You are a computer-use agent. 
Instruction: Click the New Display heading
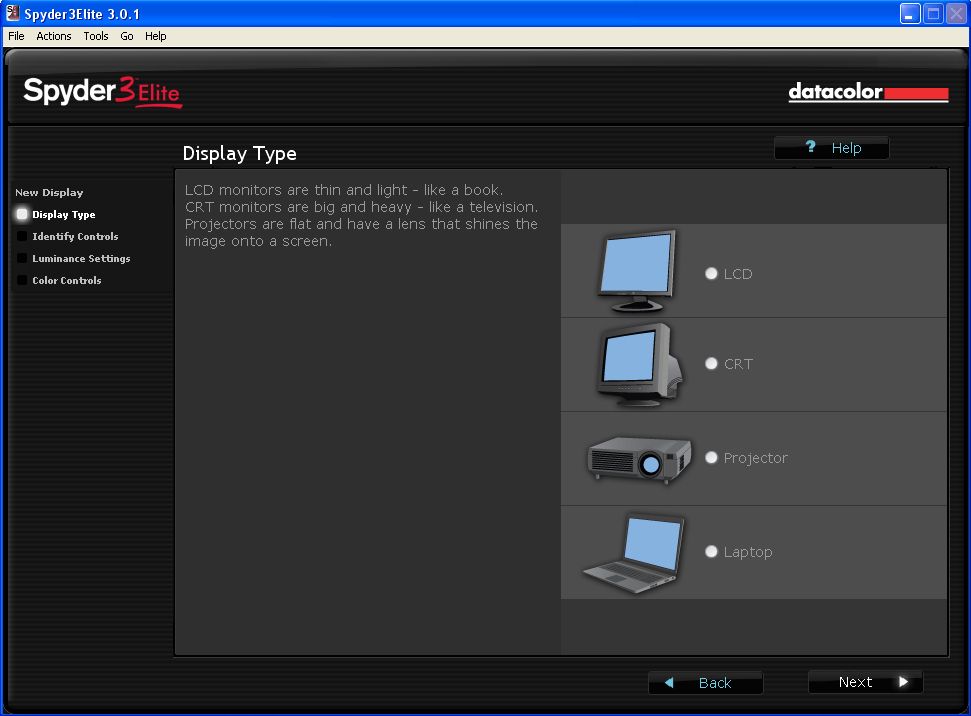point(49,193)
